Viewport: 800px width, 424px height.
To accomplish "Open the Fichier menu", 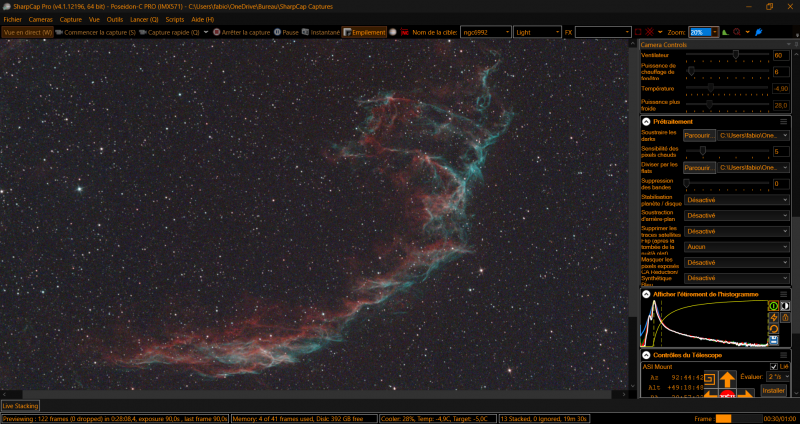I will click(x=13, y=19).
